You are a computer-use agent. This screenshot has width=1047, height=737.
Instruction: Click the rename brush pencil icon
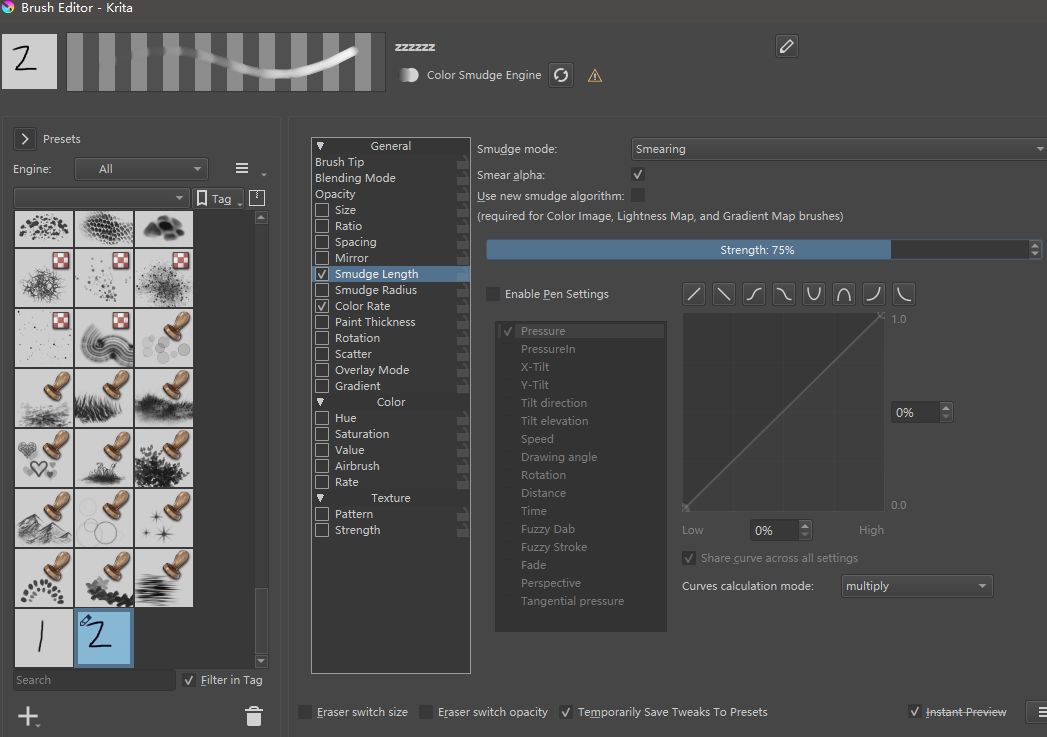[x=787, y=46]
